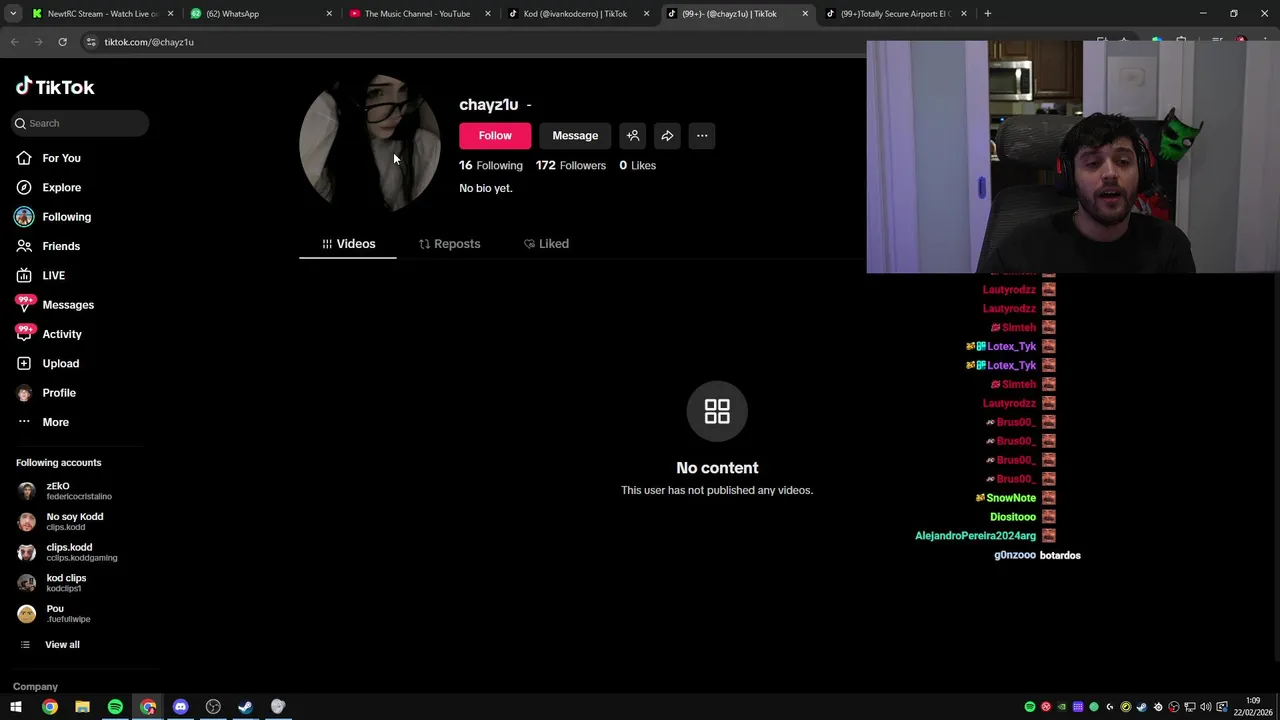Follow the chayz1u account
Image resolution: width=1280 pixels, height=720 pixels.
coord(495,136)
